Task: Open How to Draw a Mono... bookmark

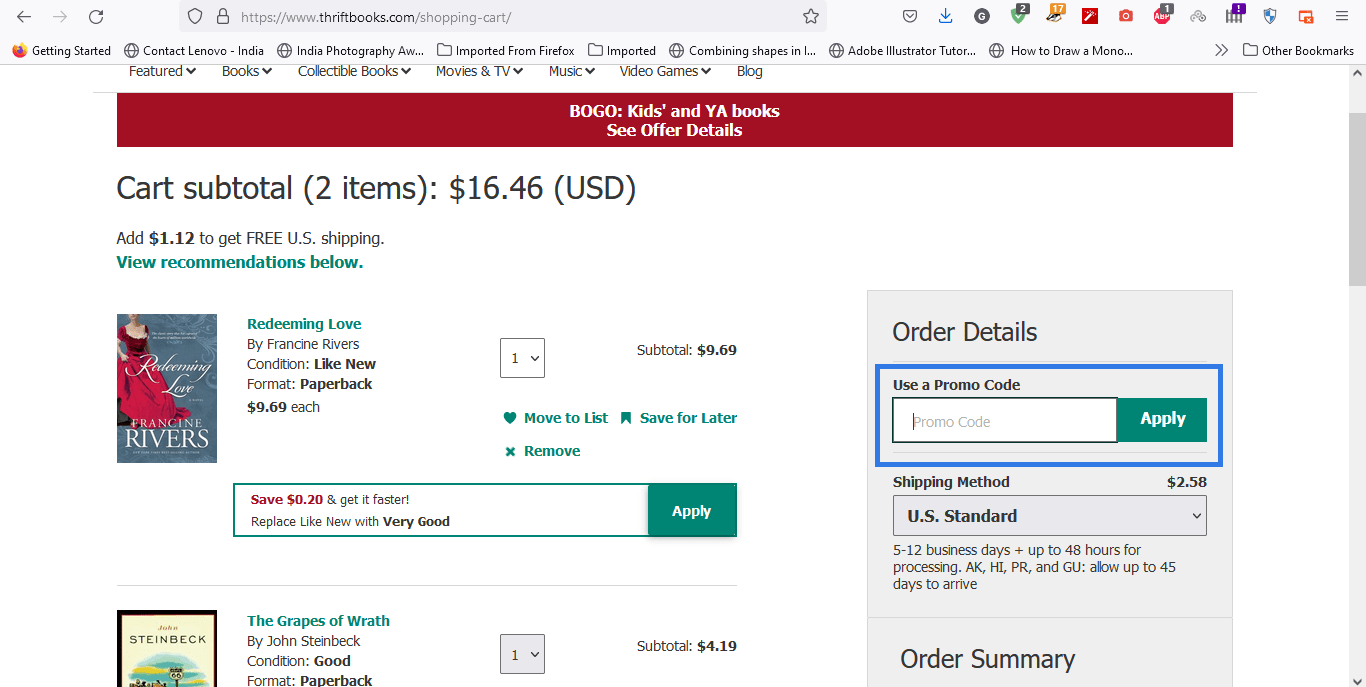Action: pos(1061,50)
